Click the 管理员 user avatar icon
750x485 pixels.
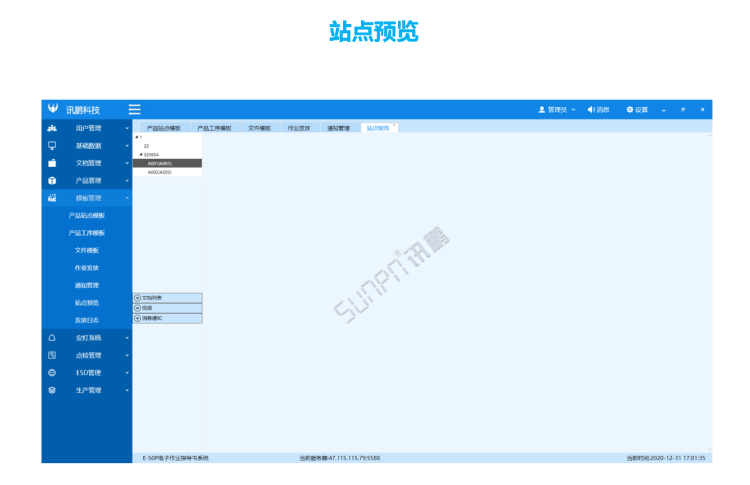click(542, 110)
